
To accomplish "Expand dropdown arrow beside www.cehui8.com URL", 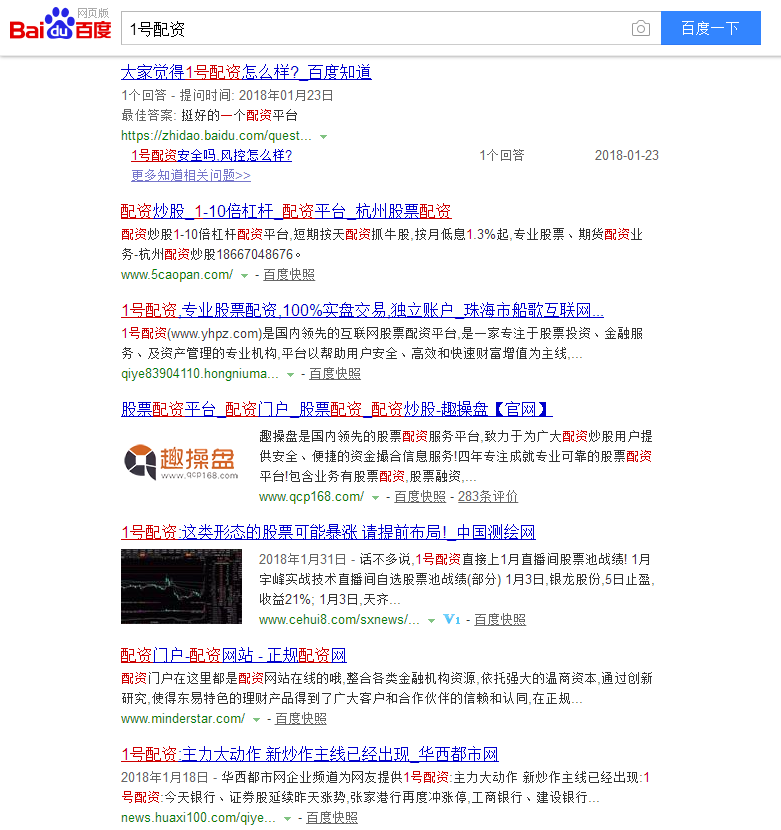I will tap(432, 620).
